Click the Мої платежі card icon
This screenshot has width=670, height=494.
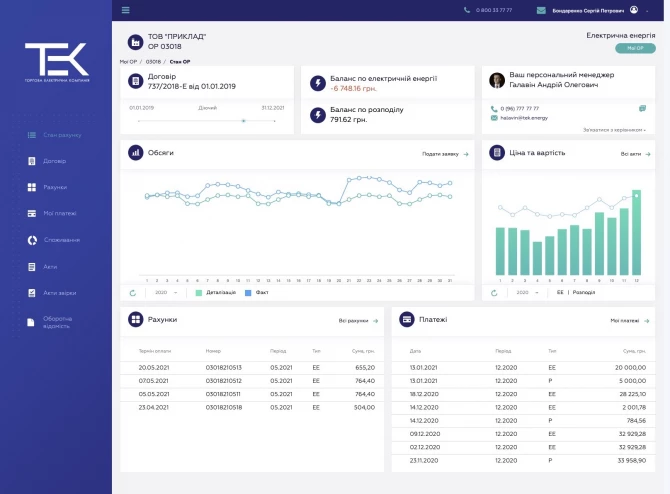pyautogui.click(x=31, y=213)
